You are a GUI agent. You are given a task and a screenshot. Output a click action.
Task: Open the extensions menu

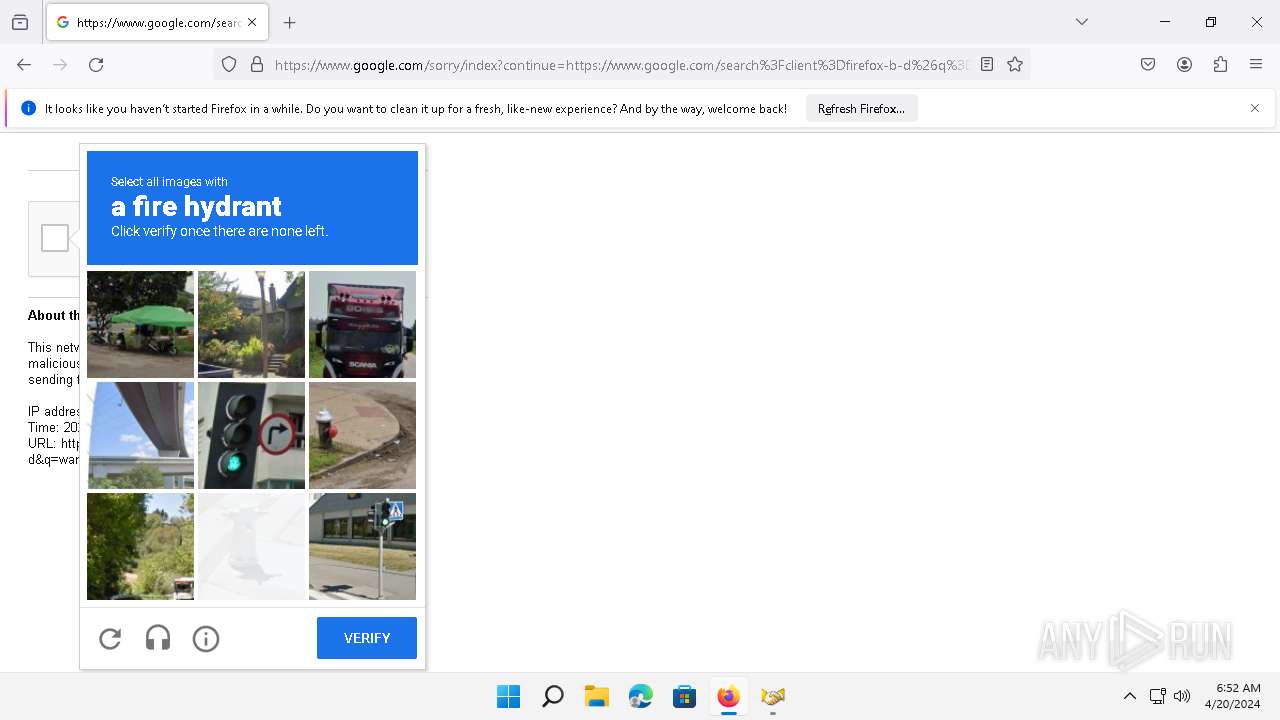[x=1220, y=64]
